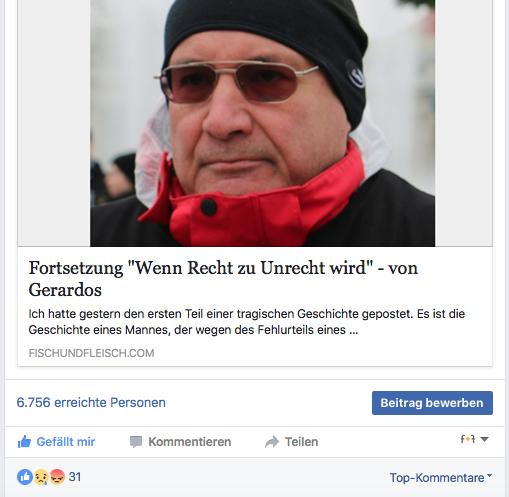Click the blue thumbs-up icon beside Gefällt mir
The width and height of the screenshot is (509, 497).
24,442
